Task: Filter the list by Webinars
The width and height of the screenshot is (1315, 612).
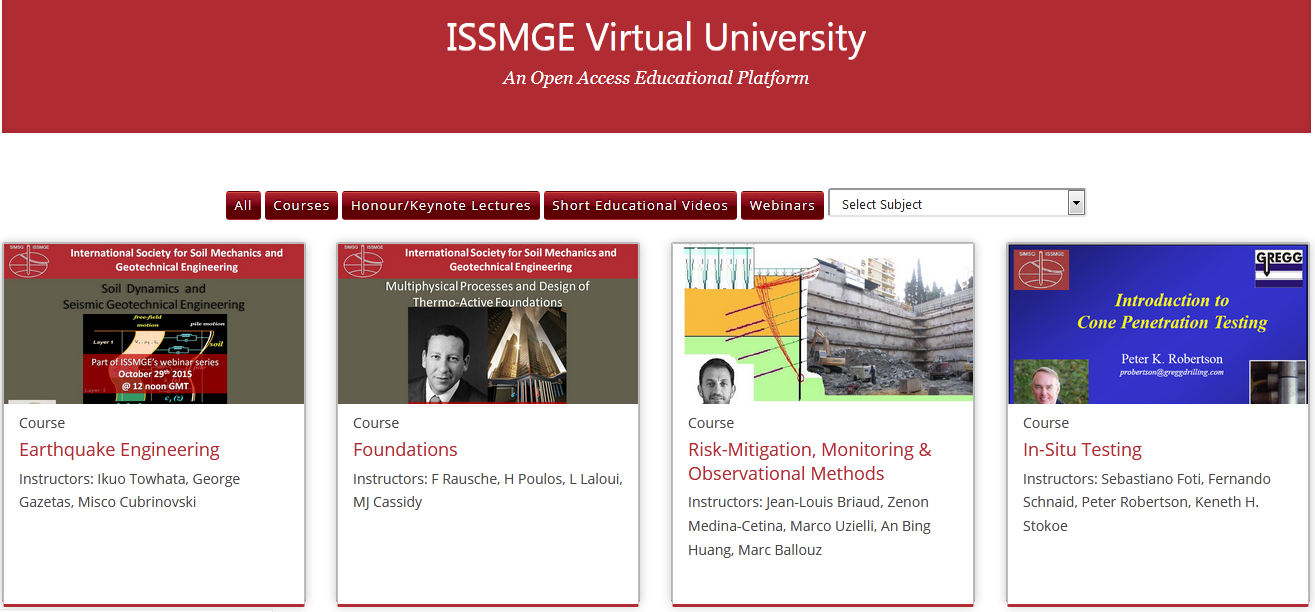Action: (x=782, y=205)
